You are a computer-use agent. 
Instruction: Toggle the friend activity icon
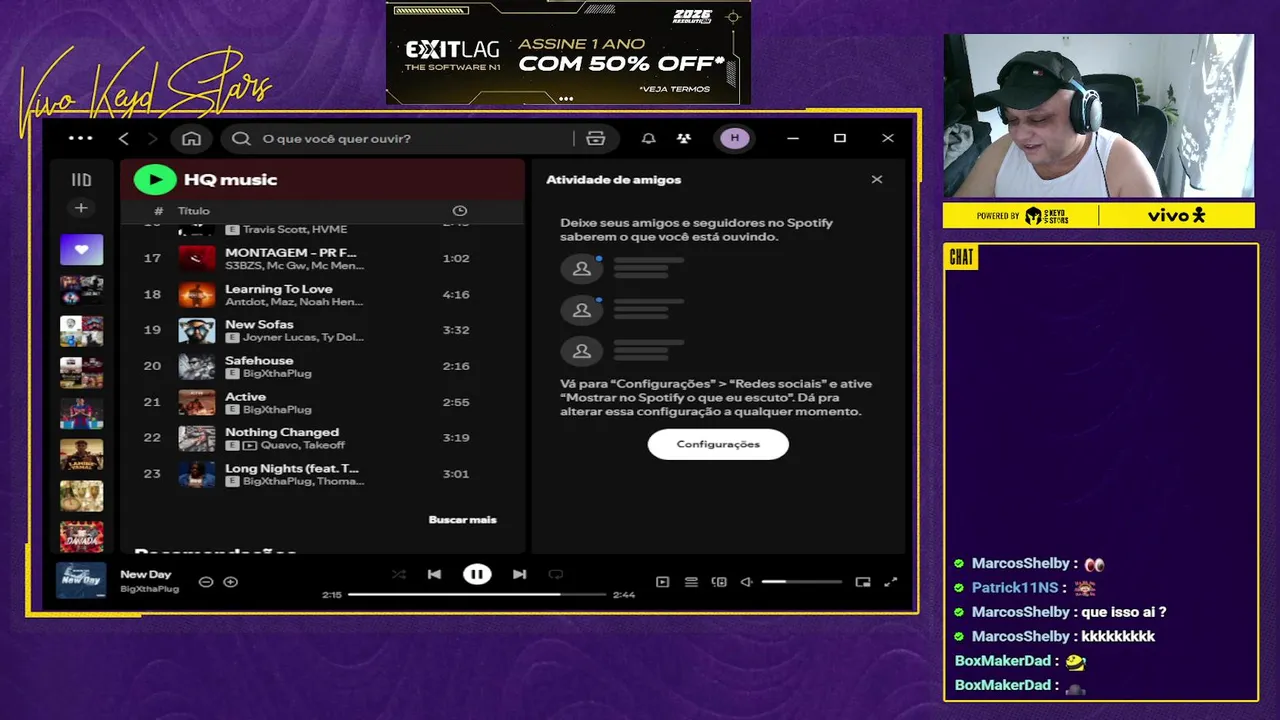684,138
